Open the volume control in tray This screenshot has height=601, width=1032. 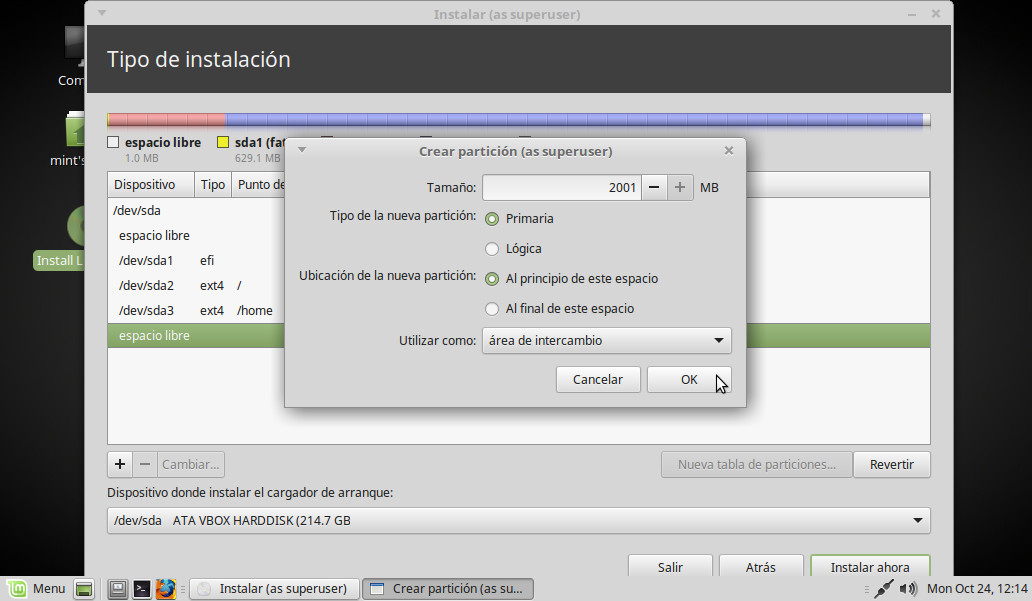911,589
